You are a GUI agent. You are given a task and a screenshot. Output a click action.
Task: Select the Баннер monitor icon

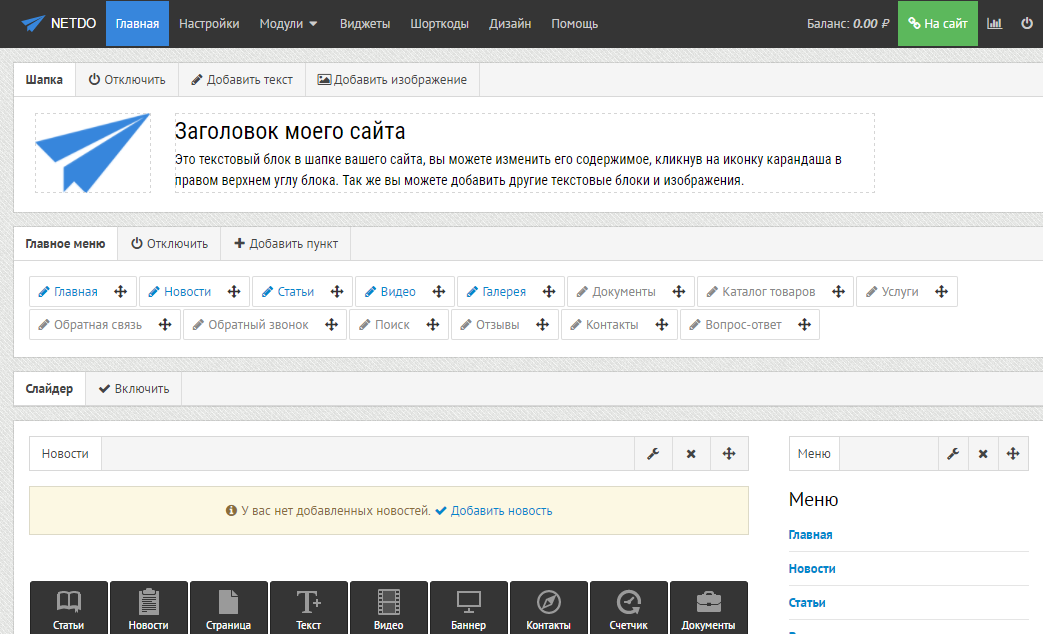pos(468,601)
